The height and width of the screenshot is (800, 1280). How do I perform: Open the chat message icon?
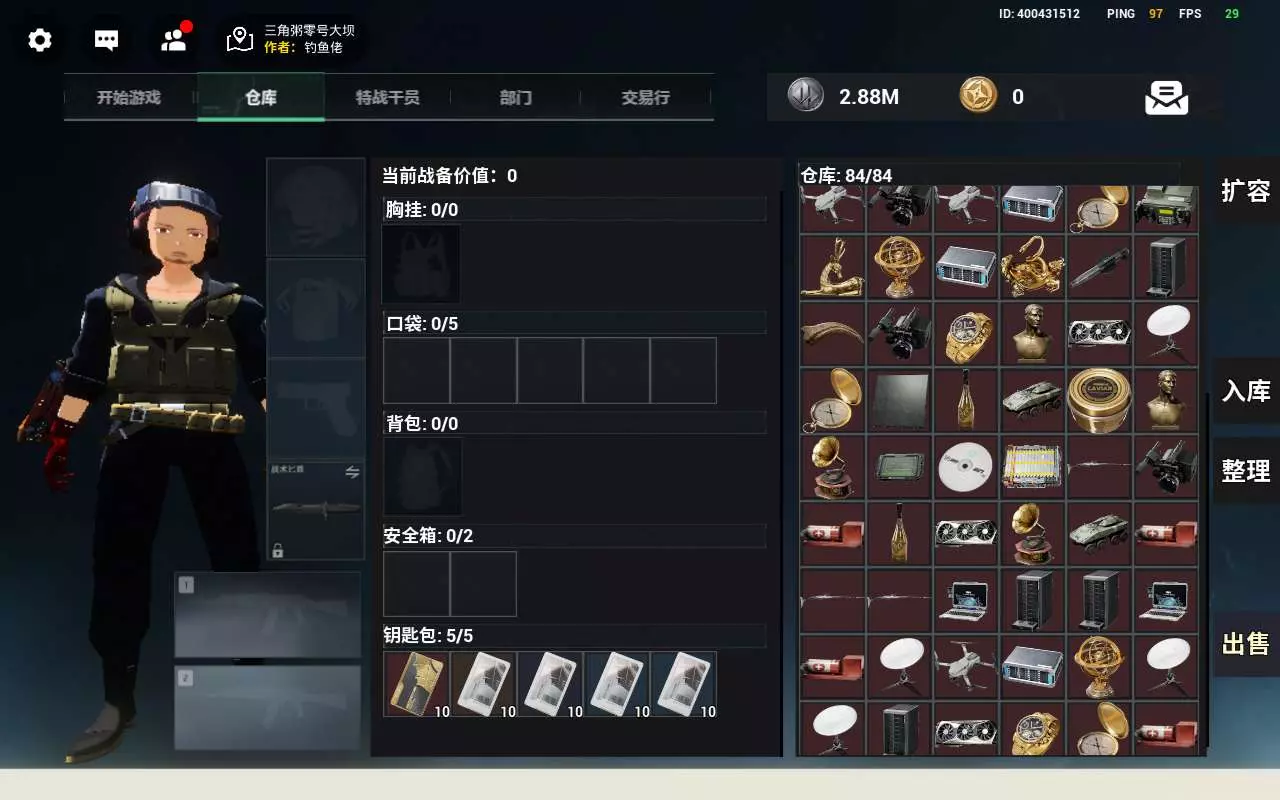106,40
